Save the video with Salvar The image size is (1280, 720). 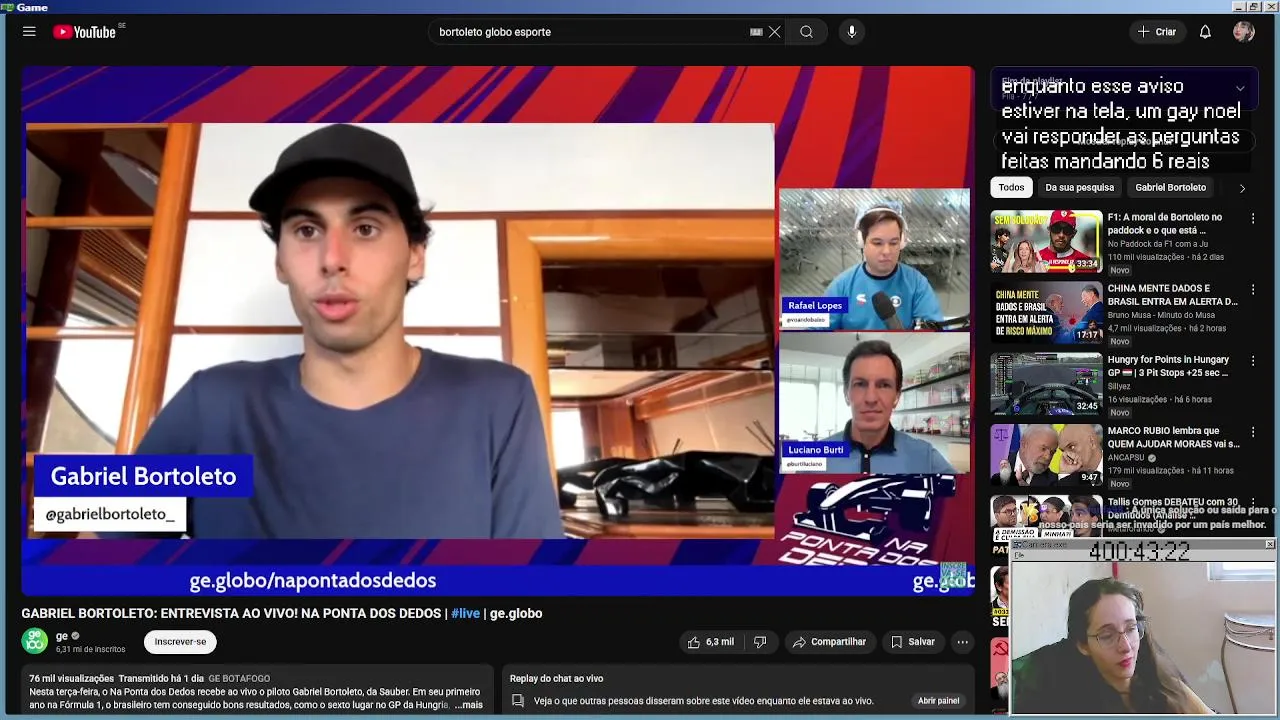point(912,642)
